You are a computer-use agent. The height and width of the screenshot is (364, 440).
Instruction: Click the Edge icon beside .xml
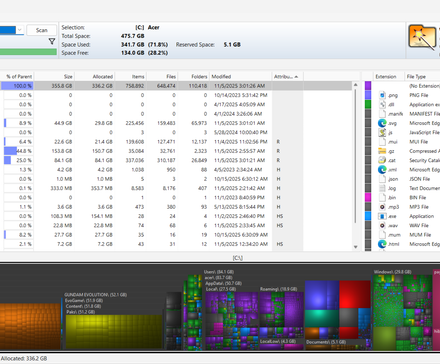[382, 170]
